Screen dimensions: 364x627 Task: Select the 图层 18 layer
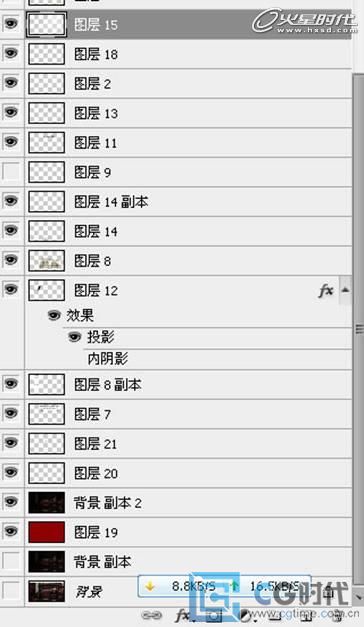pyautogui.click(x=188, y=54)
